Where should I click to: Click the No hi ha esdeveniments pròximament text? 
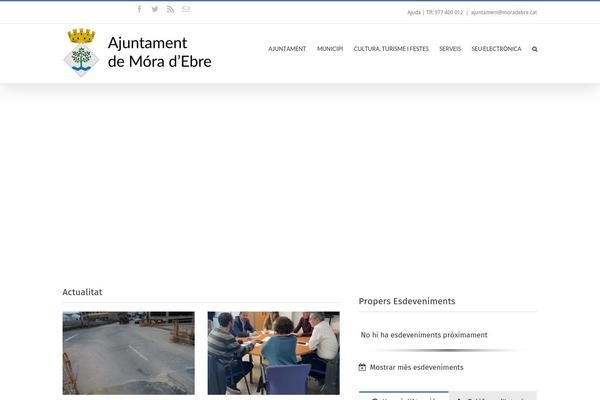coord(424,335)
